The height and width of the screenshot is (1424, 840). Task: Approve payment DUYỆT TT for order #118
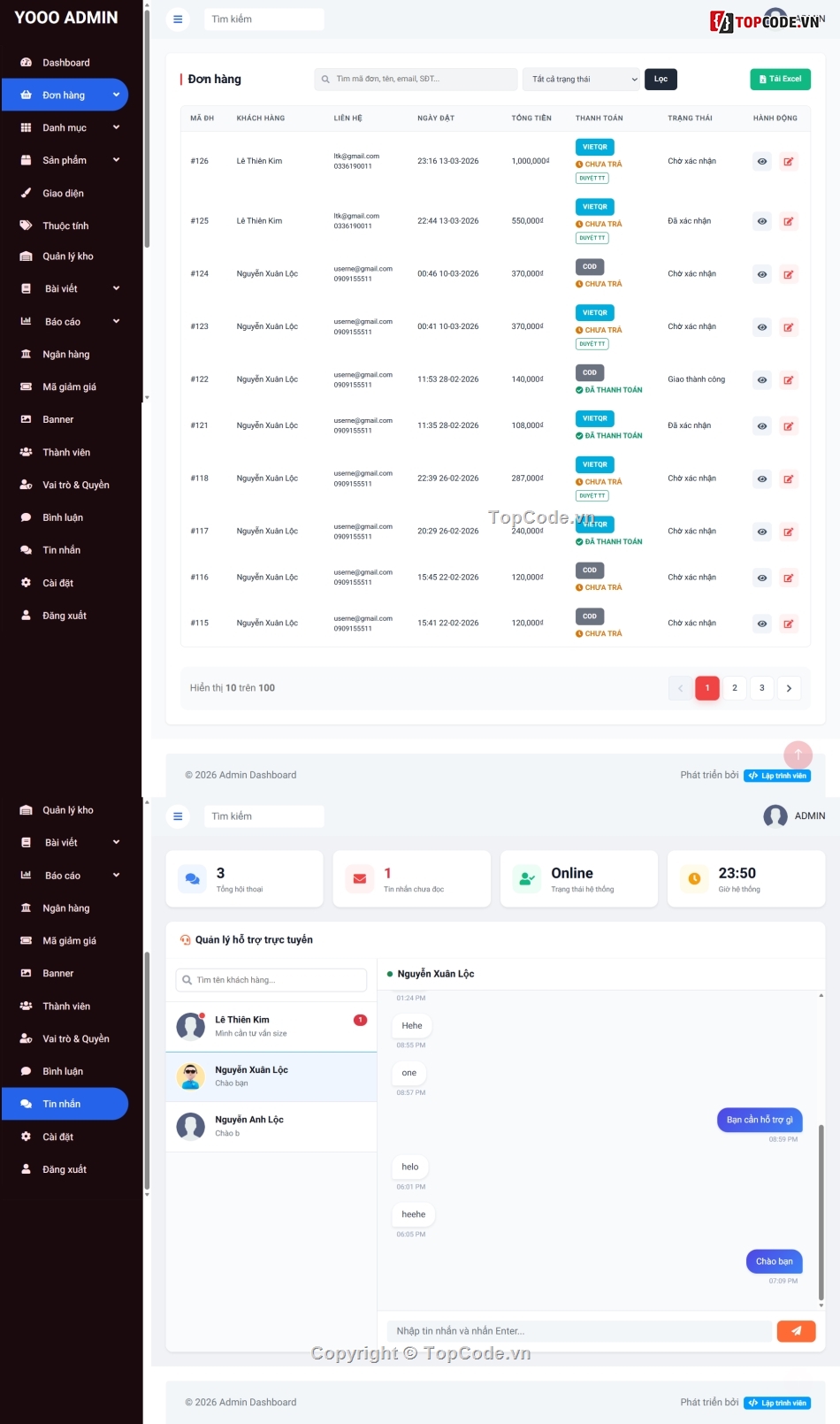pyautogui.click(x=592, y=495)
